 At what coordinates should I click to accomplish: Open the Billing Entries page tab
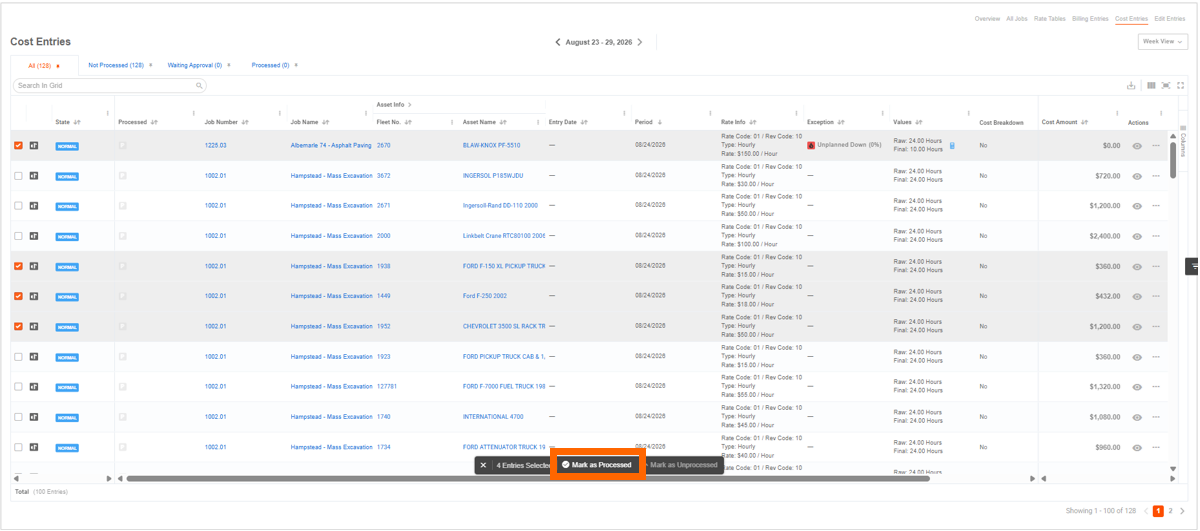pyautogui.click(x=1090, y=19)
